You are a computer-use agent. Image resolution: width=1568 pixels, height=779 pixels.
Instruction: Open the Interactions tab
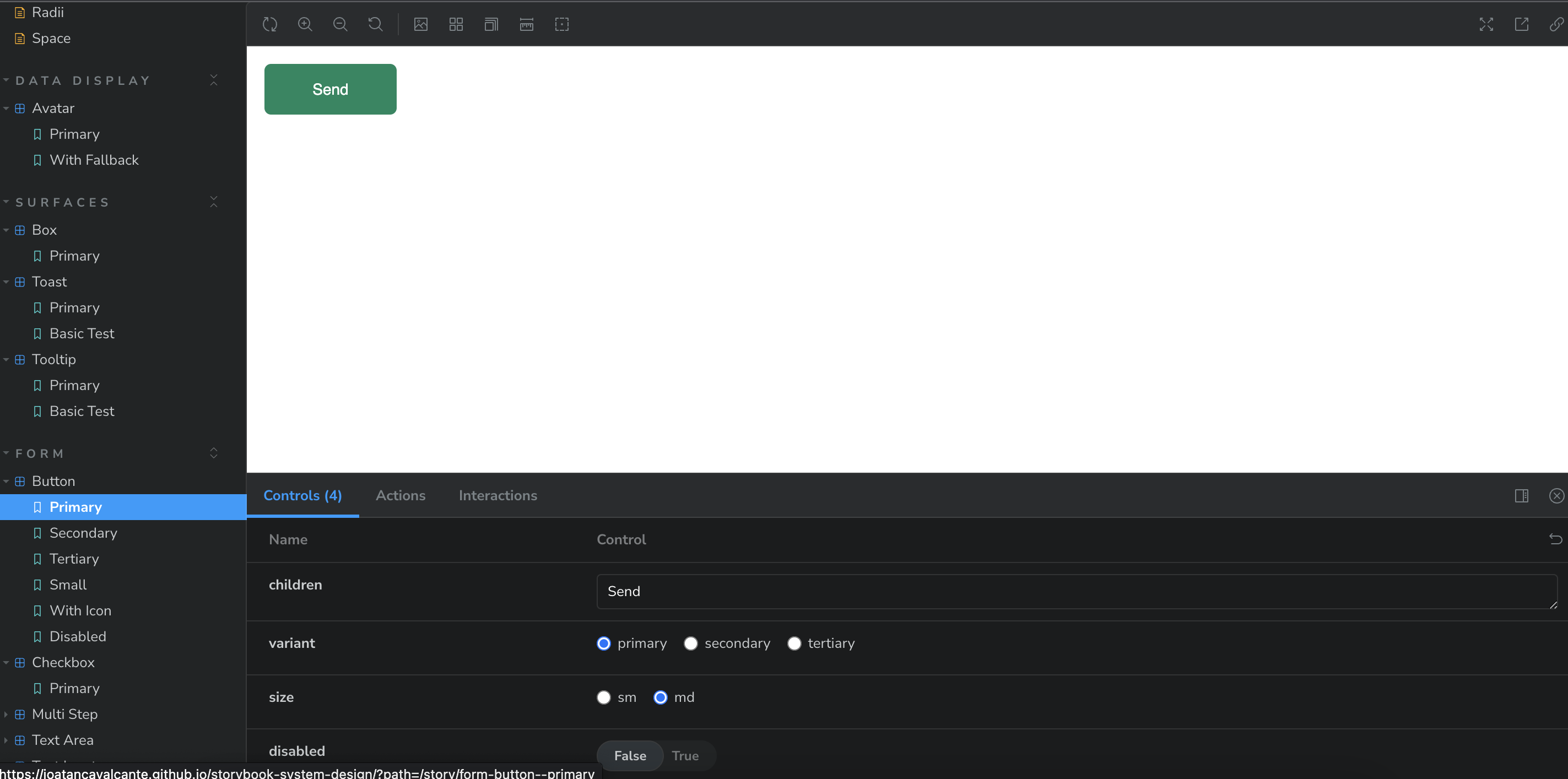point(498,495)
